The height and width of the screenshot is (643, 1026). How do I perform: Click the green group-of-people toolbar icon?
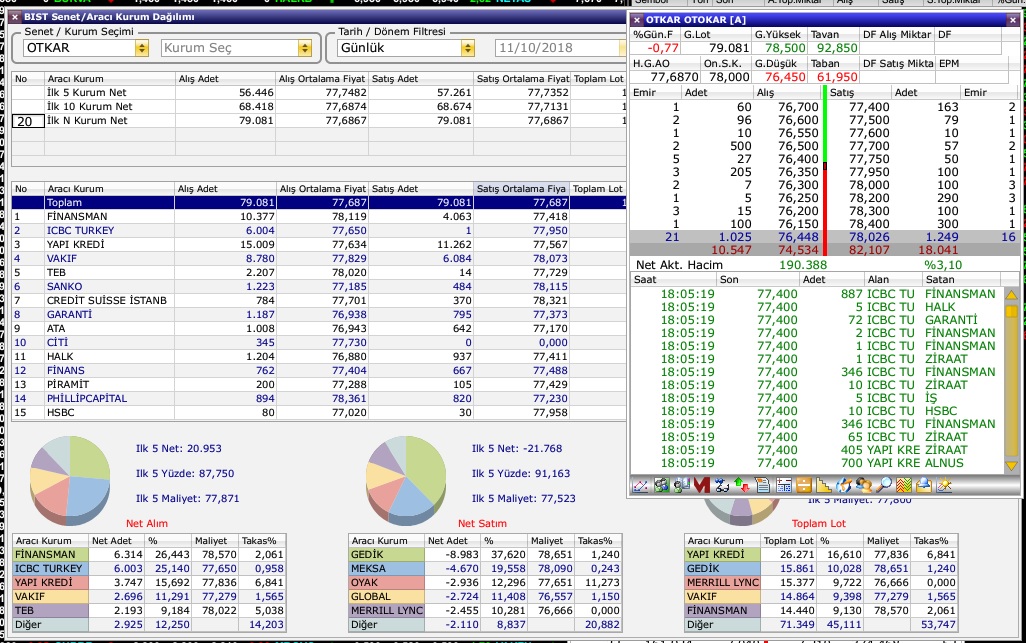[x=662, y=485]
